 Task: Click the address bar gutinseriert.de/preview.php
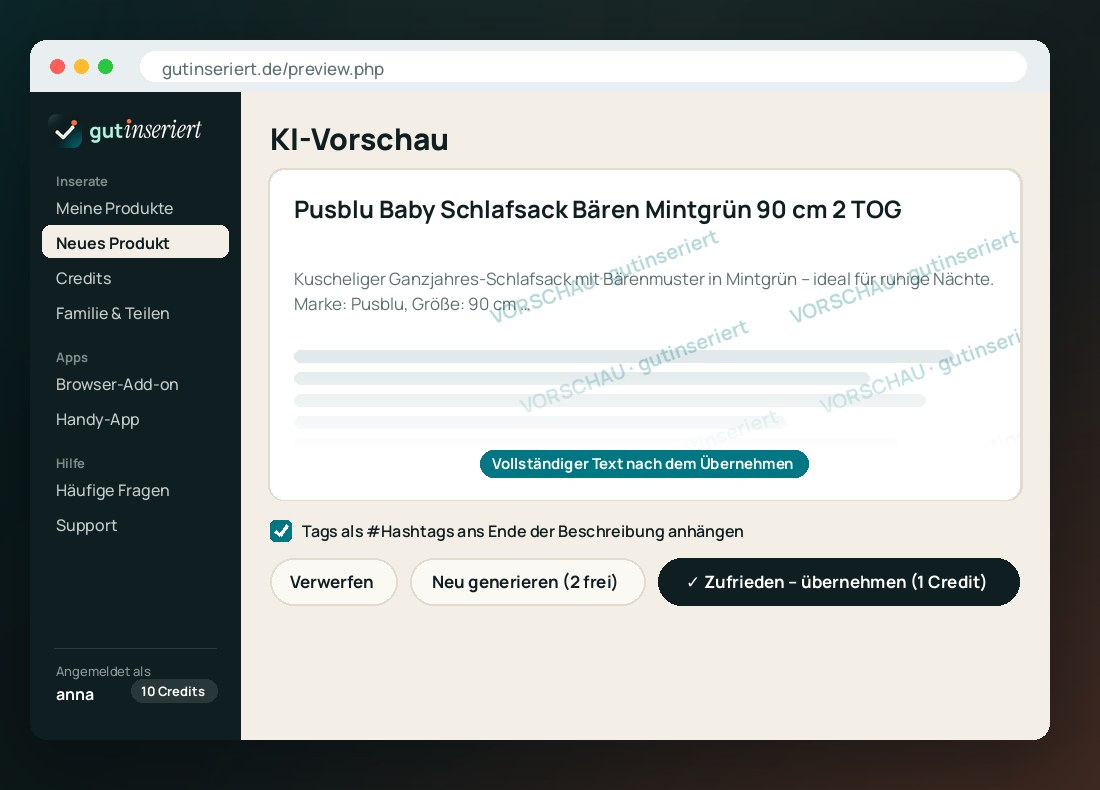[583, 68]
